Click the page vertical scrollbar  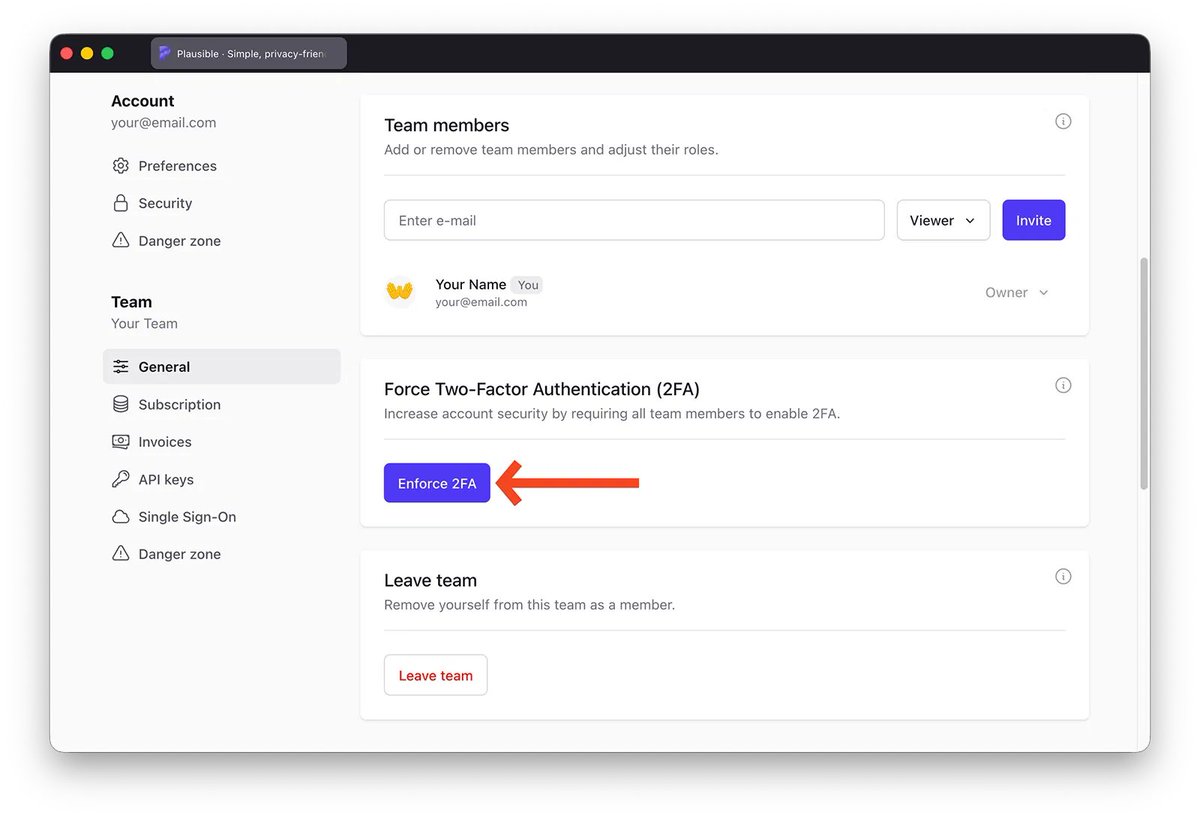point(1144,373)
